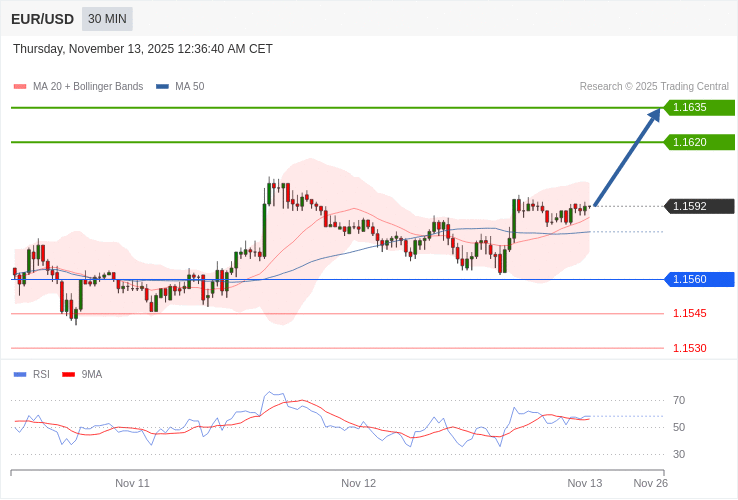Click the 1.1592 current price tag
738x500 pixels.
[x=699, y=206]
